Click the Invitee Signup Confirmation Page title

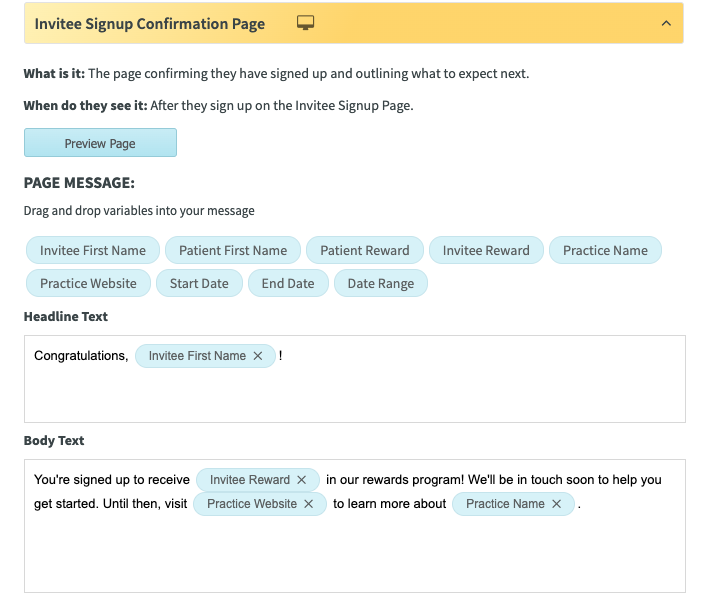tap(150, 24)
